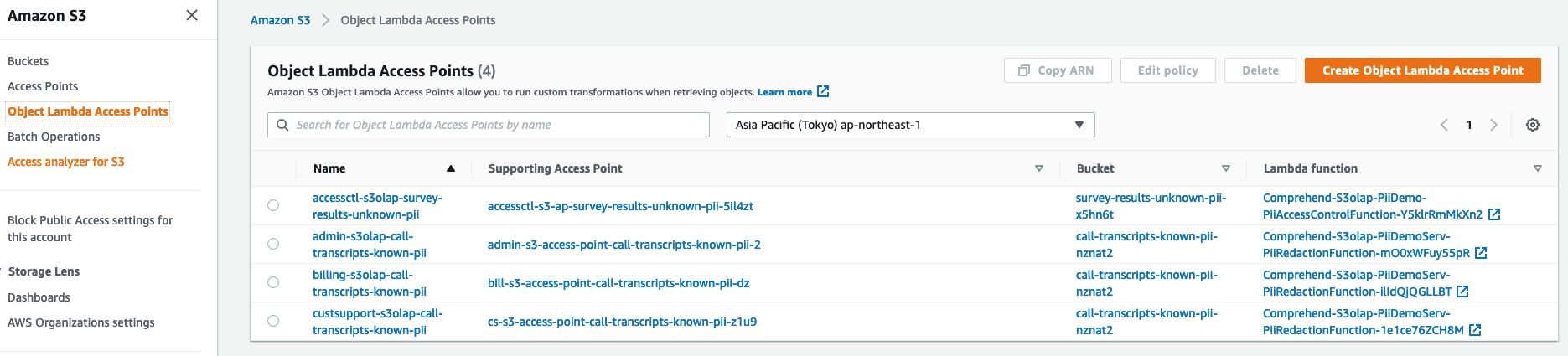Select the accessctl-s3olap-survey-results-unknown-pii radio button
Image resolution: width=1568 pixels, height=356 pixels.
pos(273,205)
